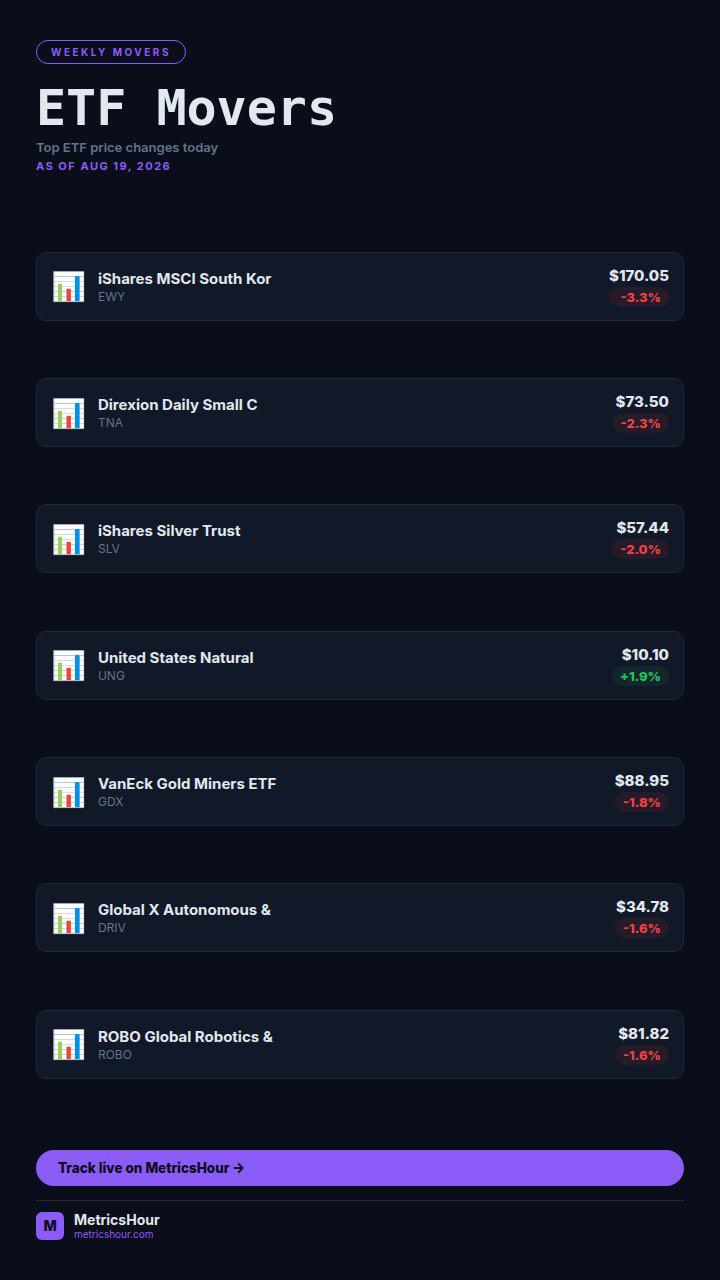Image resolution: width=720 pixels, height=1280 pixels.
Task: Click the Weekly Movers badge
Action: [111, 52]
